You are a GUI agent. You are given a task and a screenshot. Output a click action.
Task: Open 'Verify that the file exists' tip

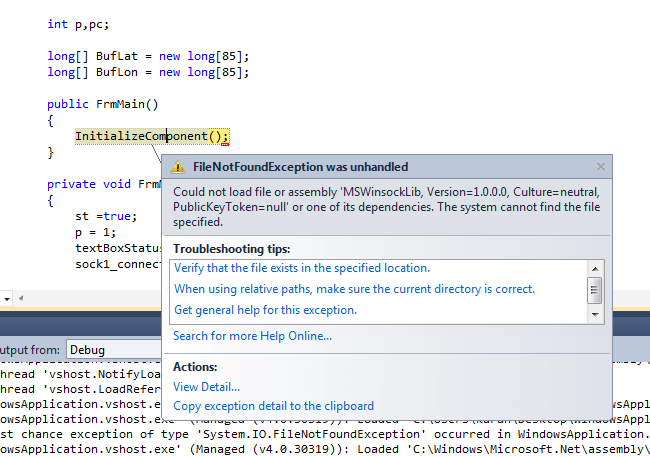click(302, 268)
